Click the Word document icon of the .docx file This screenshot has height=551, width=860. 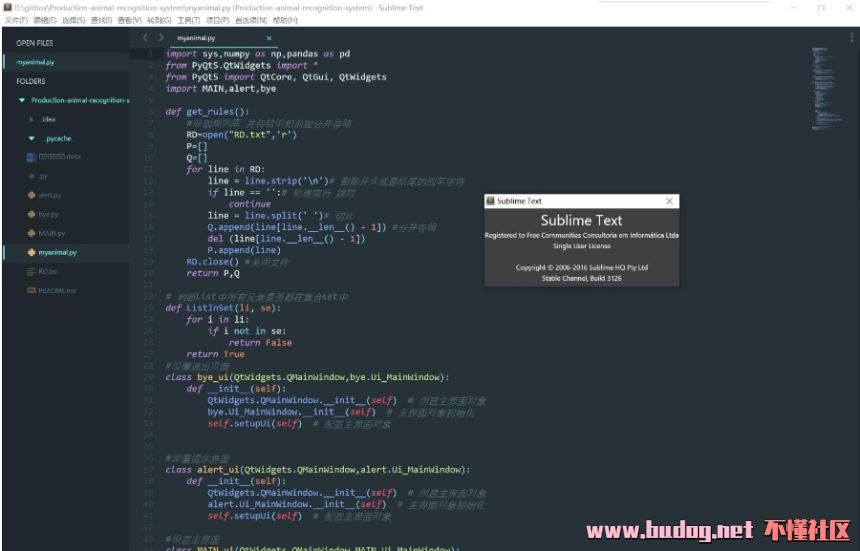[x=31, y=157]
